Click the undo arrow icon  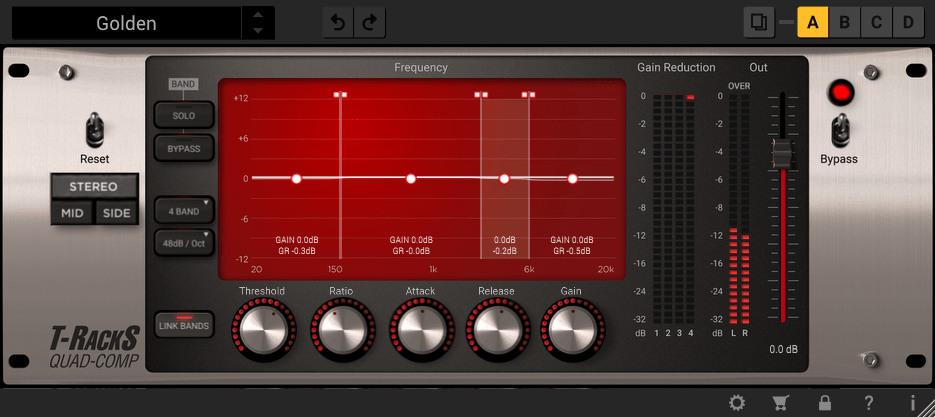338,23
